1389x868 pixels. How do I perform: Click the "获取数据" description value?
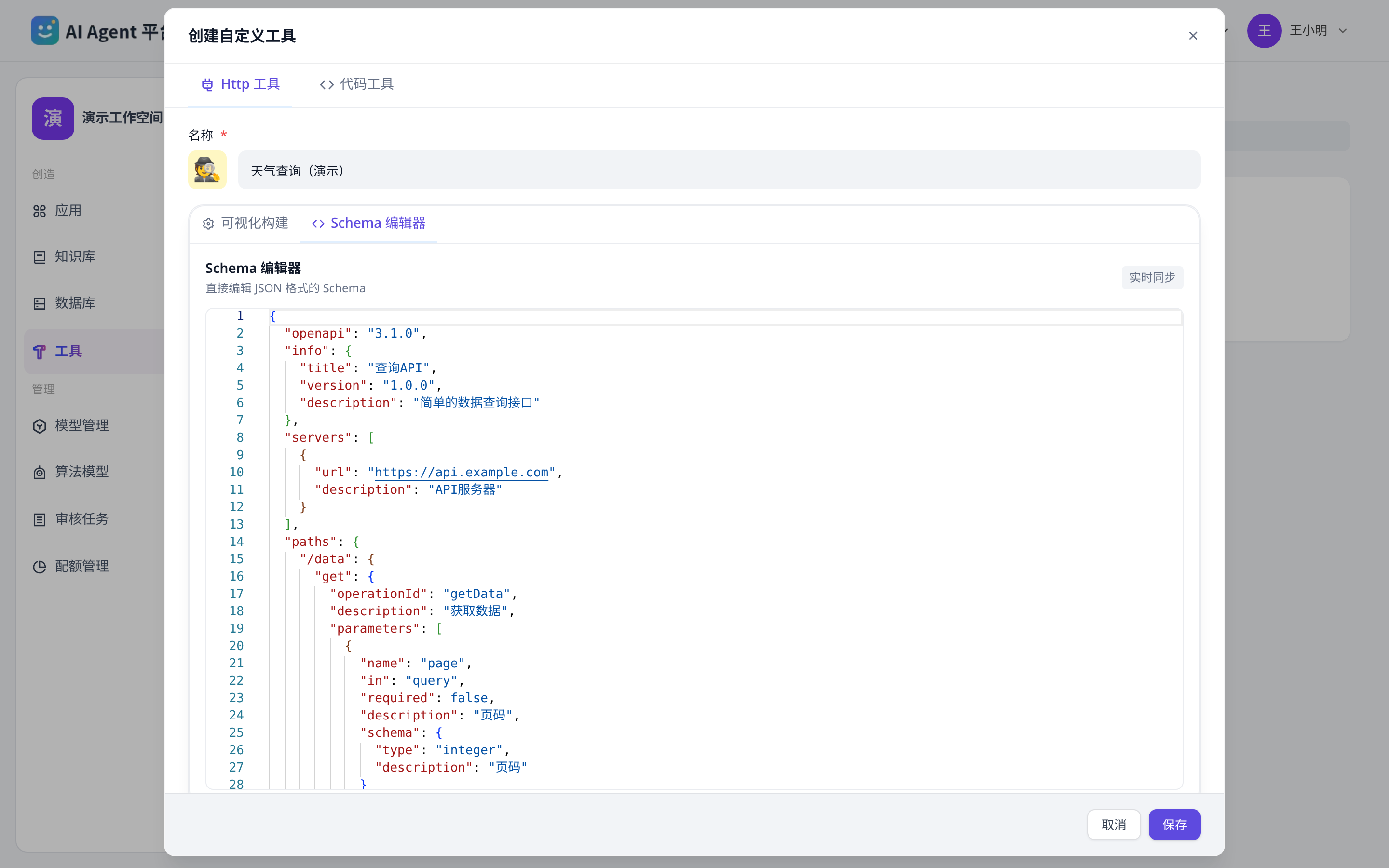[x=475, y=611]
